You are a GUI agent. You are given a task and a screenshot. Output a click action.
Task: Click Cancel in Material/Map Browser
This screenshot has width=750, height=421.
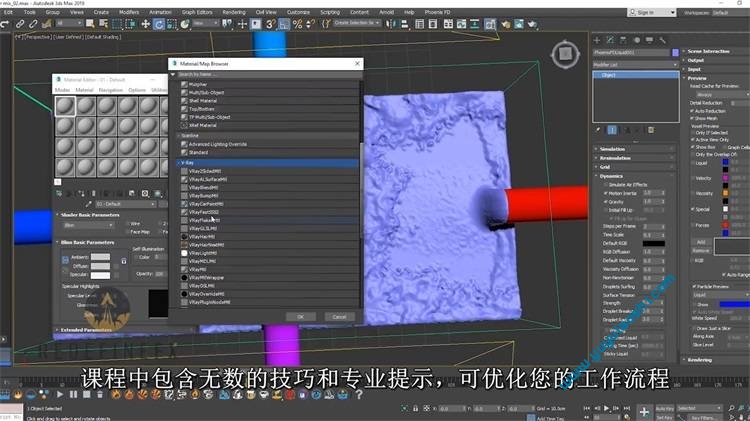[x=339, y=317]
